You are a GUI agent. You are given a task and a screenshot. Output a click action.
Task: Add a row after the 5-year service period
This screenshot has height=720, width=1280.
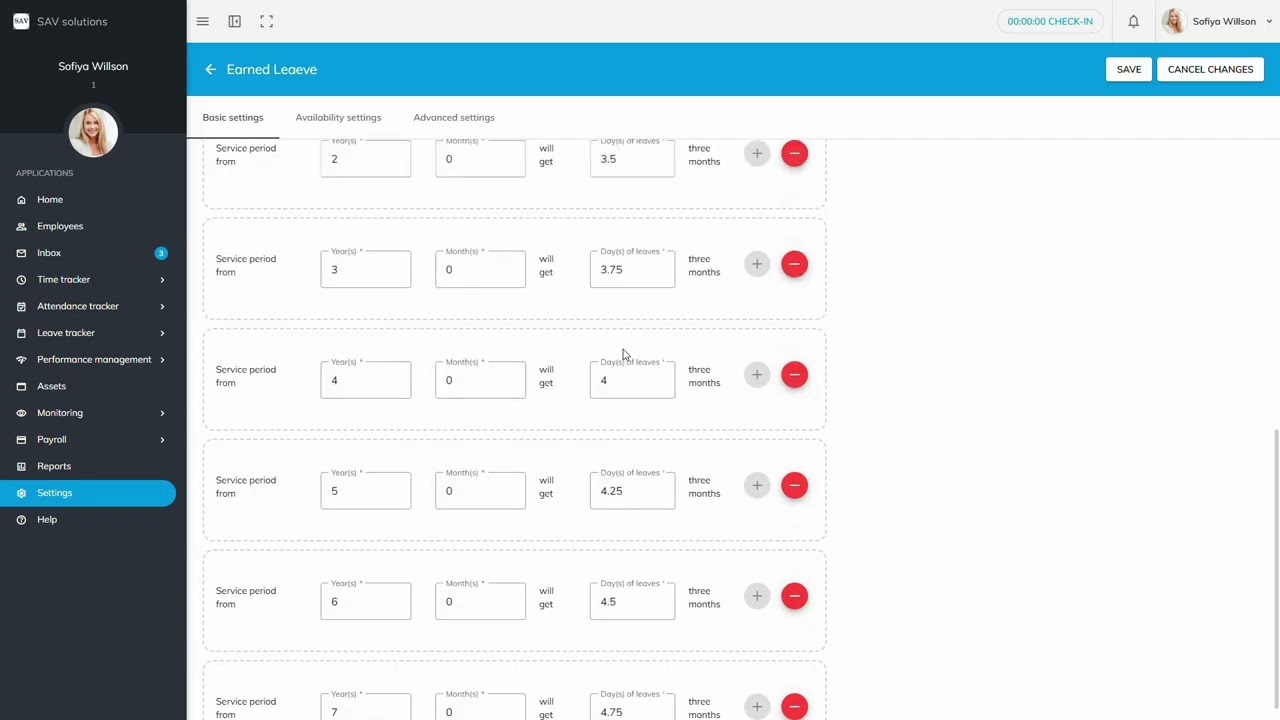[757, 485]
